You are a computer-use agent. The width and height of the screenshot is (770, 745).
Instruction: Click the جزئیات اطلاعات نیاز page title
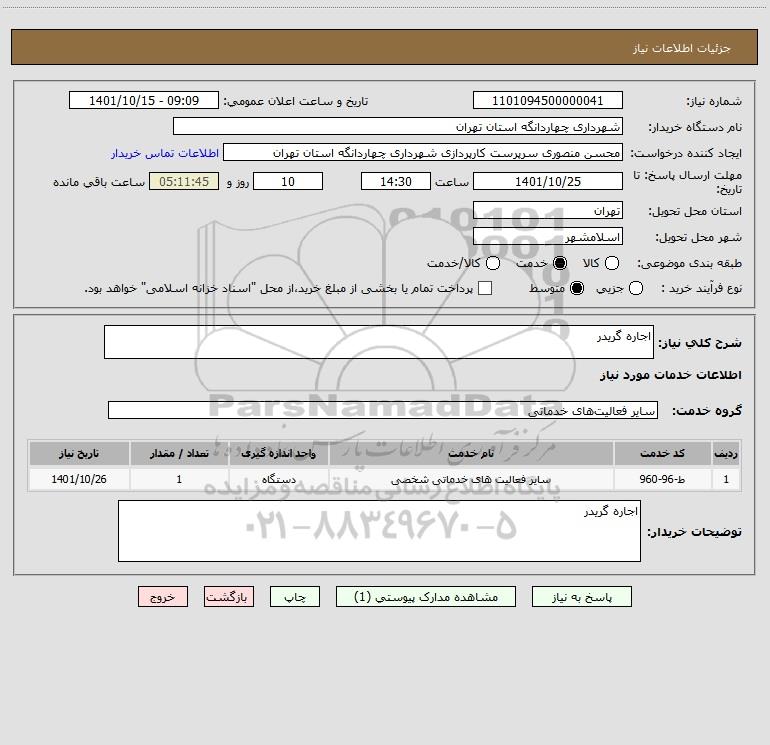682,48
